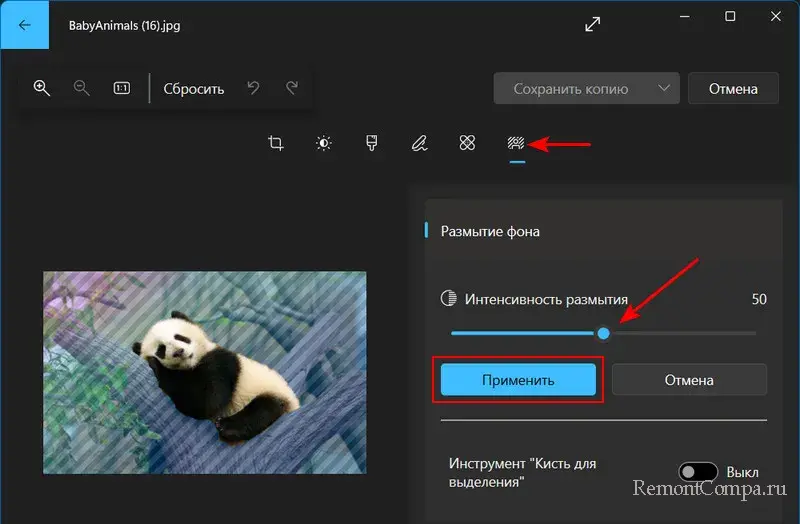800x524 pixels.
Task: Click the undo arrow icon
Action: (x=254, y=88)
